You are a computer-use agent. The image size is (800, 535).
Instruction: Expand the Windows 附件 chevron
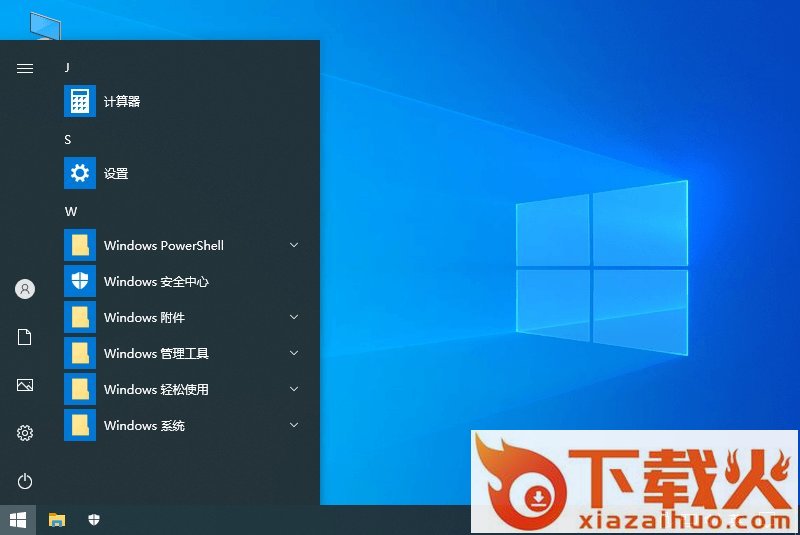(x=294, y=317)
